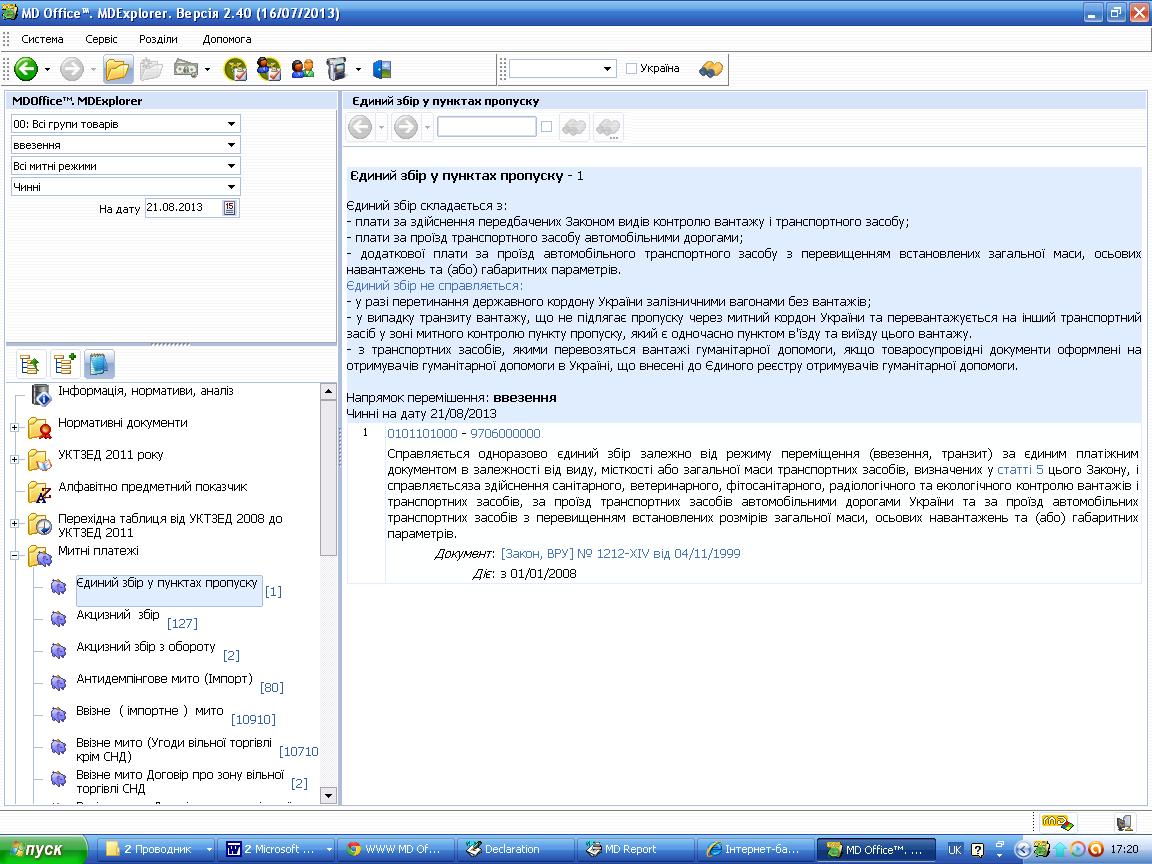The height and width of the screenshot is (864, 1152).
Task: Click the Windows 'пуск' Start button
Action: coord(43,849)
